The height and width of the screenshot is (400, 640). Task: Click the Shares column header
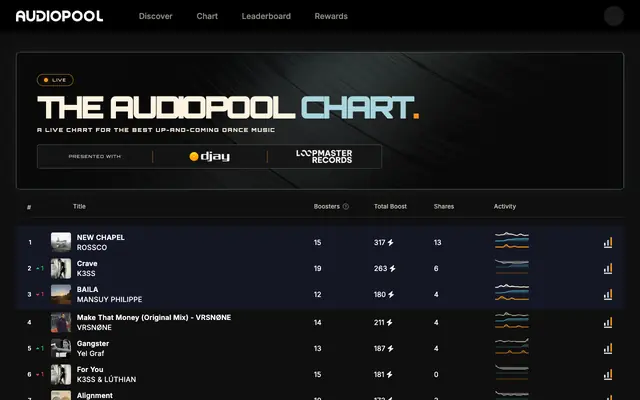click(x=444, y=207)
